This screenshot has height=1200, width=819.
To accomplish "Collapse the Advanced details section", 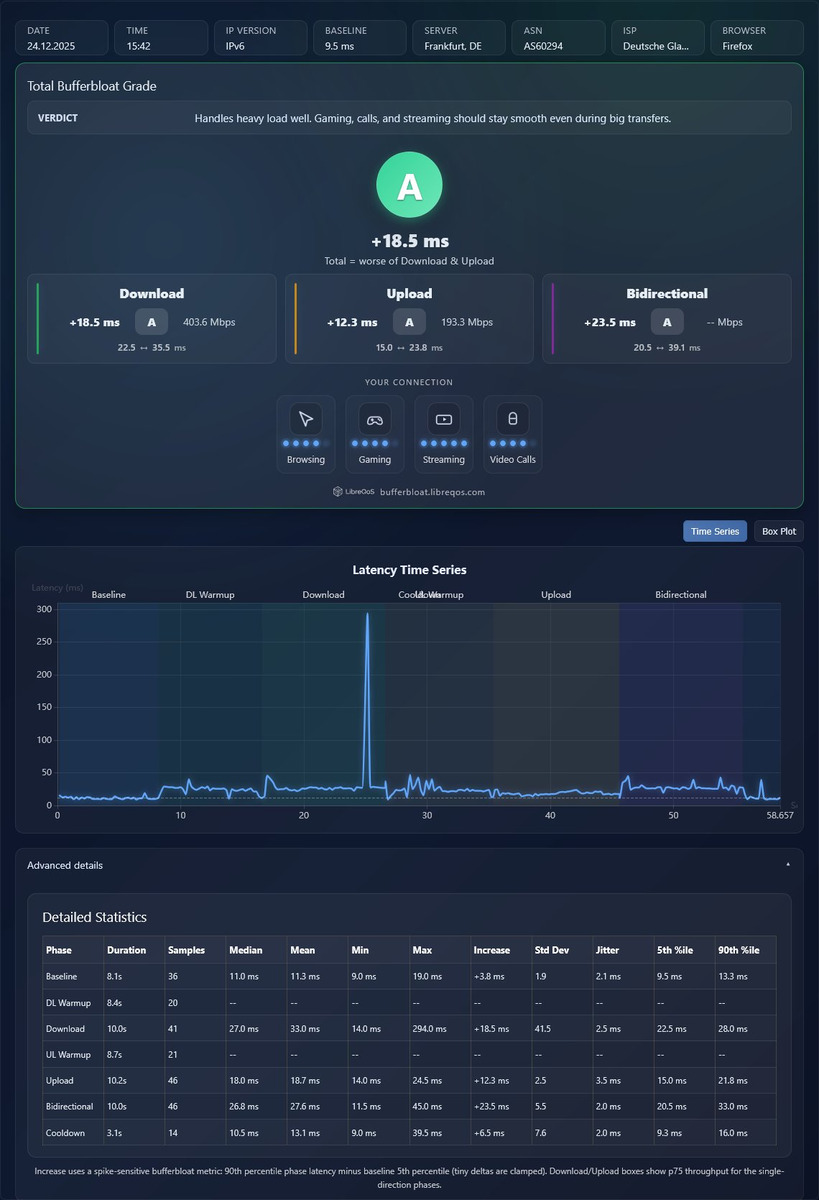I will click(x=409, y=865).
